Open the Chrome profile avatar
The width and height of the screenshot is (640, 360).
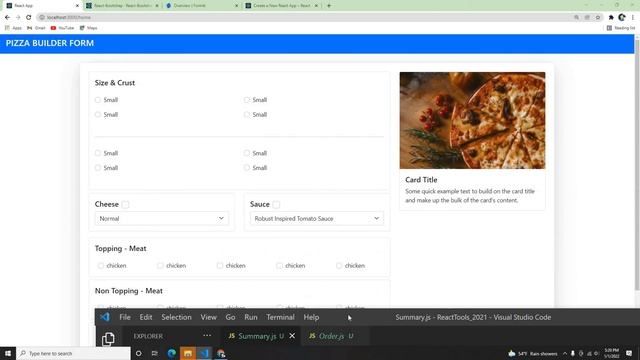coord(622,18)
